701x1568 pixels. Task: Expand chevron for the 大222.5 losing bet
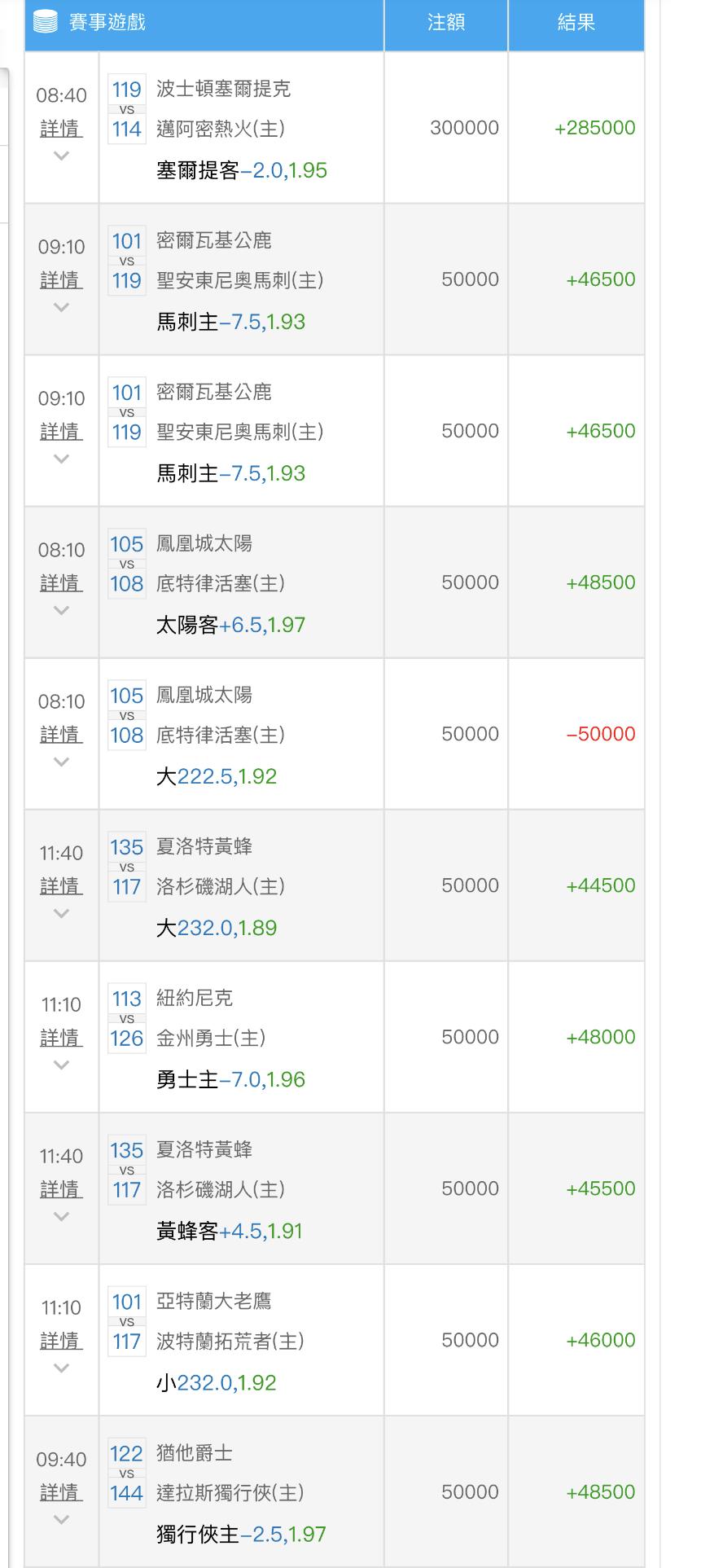[x=61, y=762]
